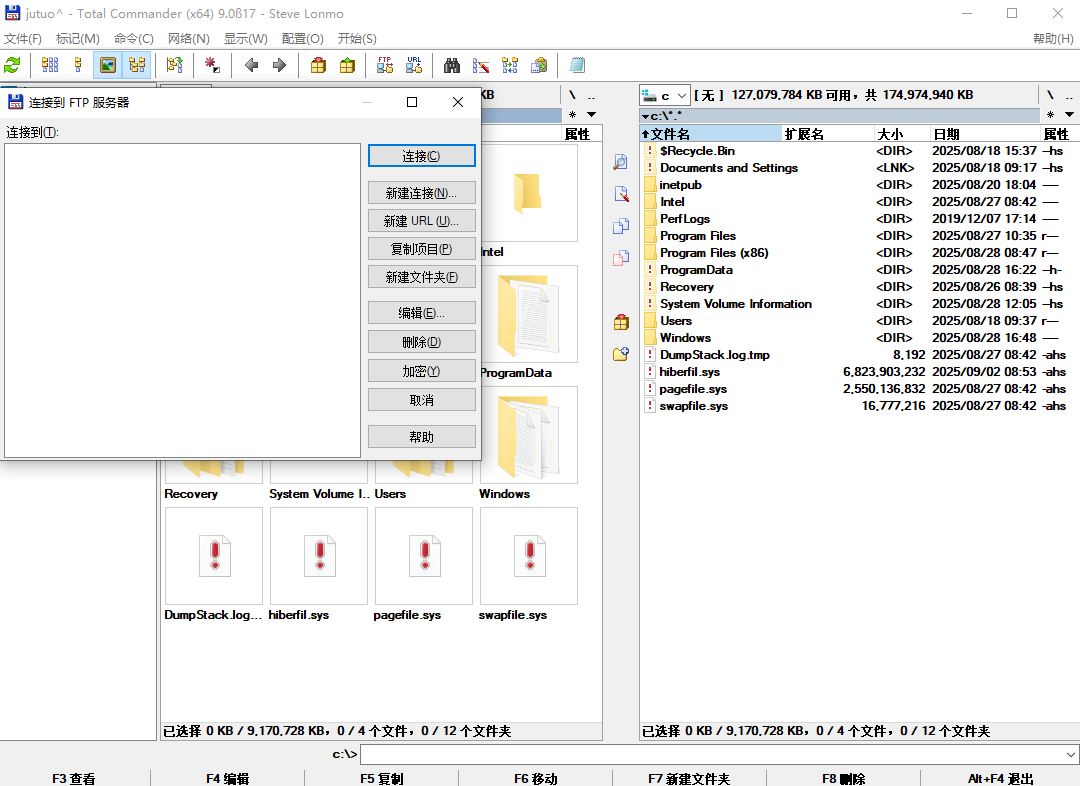Click the green refresh icon in toolbar
The width and height of the screenshot is (1080, 786).
click(12, 65)
